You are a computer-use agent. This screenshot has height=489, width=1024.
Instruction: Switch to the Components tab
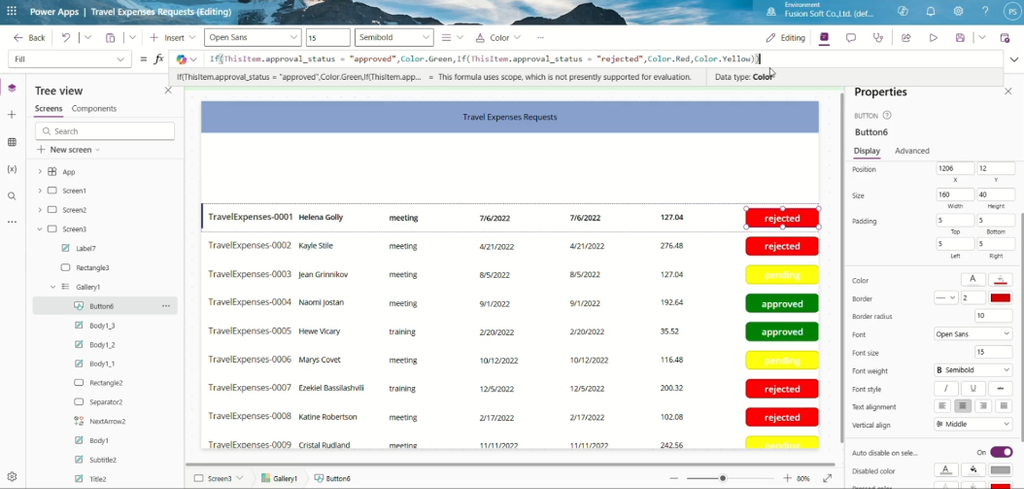pyautogui.click(x=94, y=108)
